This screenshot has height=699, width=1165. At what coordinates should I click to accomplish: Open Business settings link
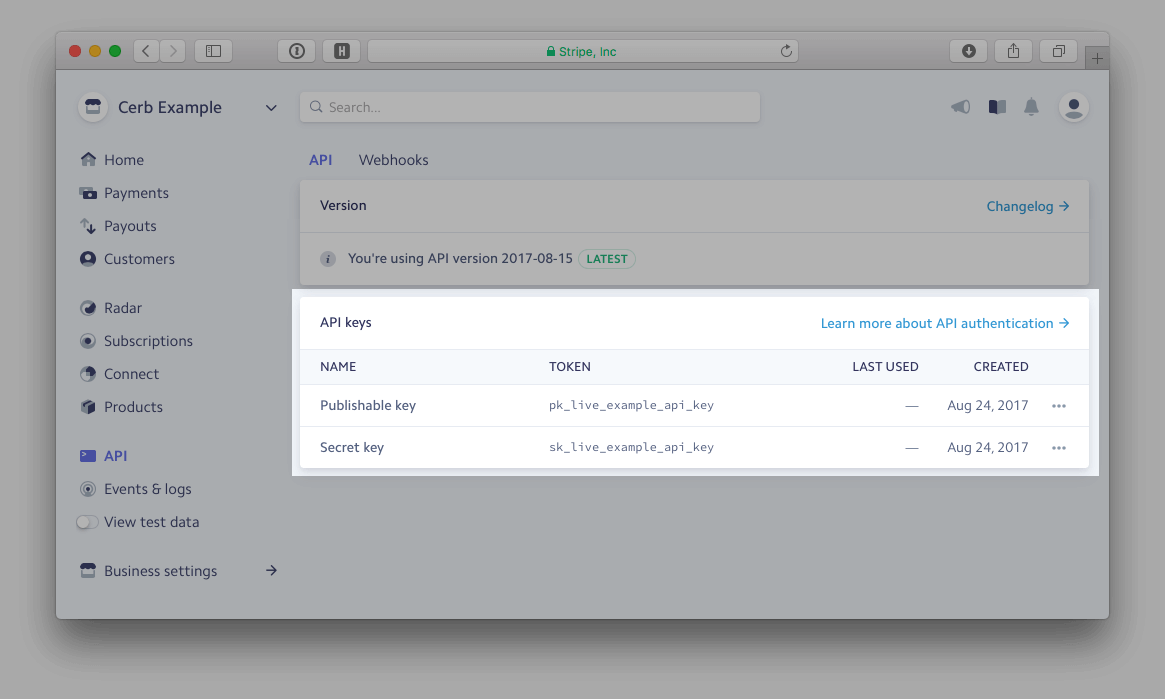(160, 570)
